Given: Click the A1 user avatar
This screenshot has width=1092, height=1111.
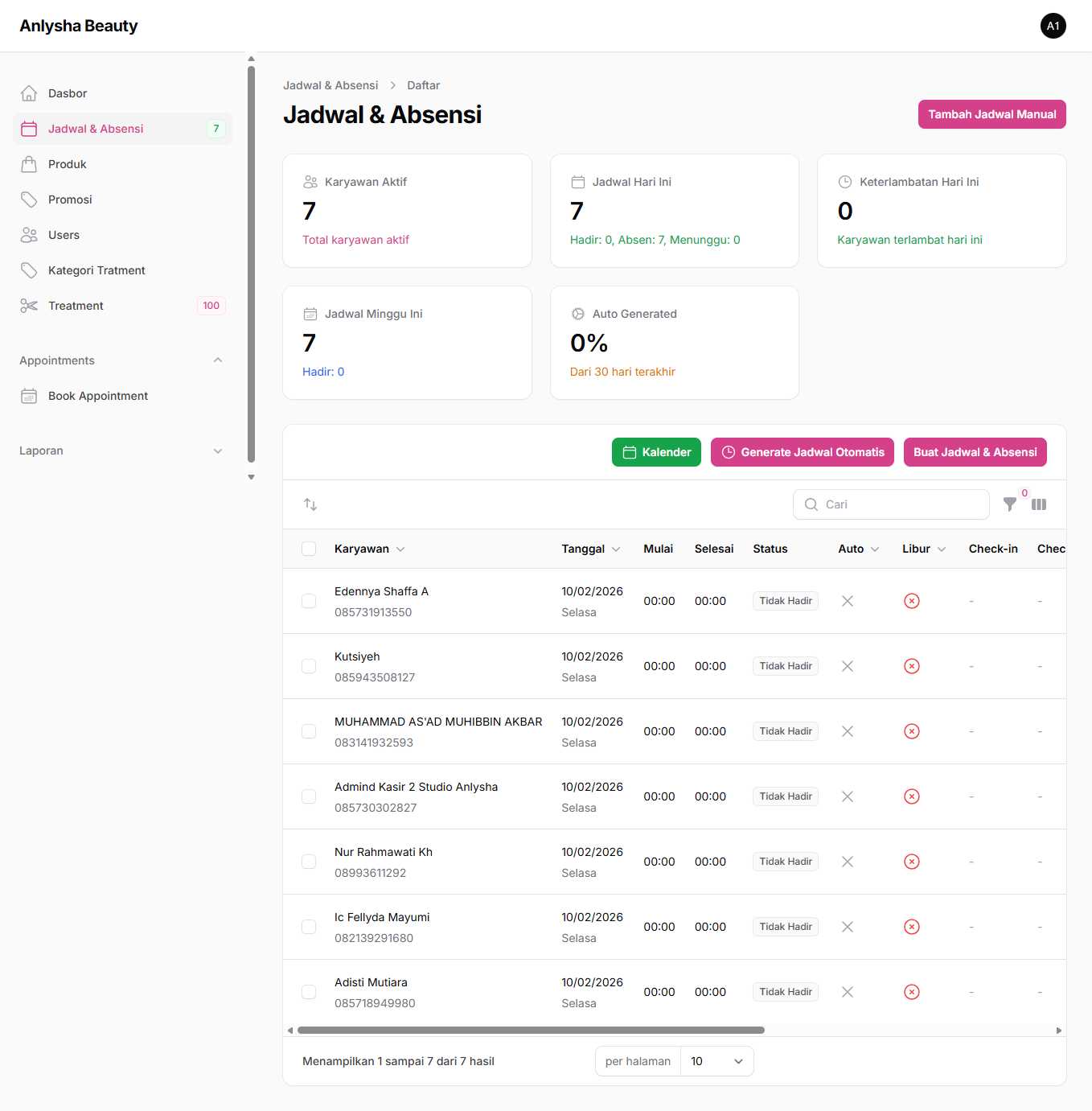Looking at the screenshot, I should [1053, 26].
